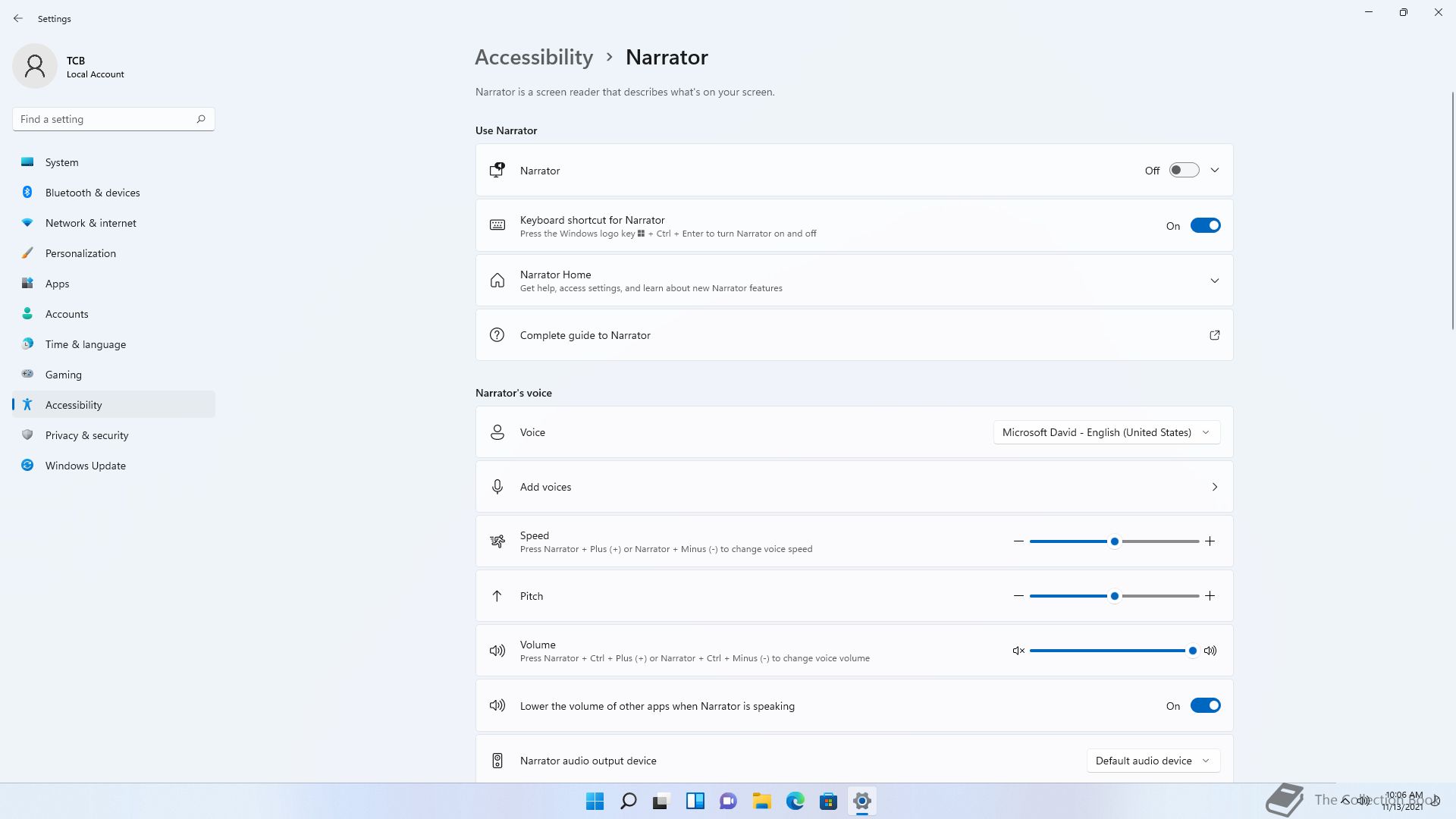Open Complete guide to Narrator
Image resolution: width=1456 pixels, height=819 pixels.
coord(854,335)
